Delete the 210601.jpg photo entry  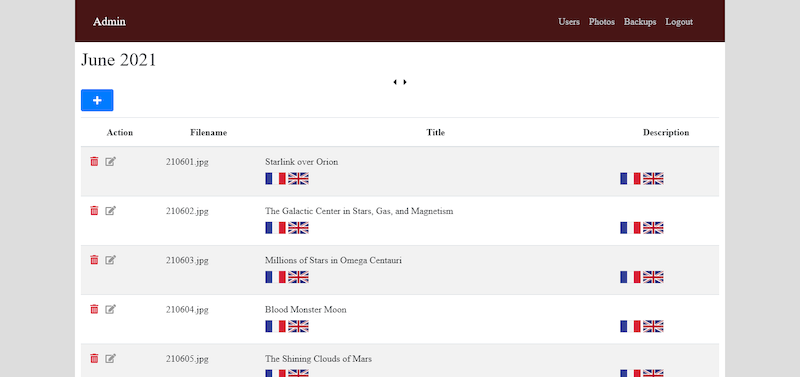[94, 162]
